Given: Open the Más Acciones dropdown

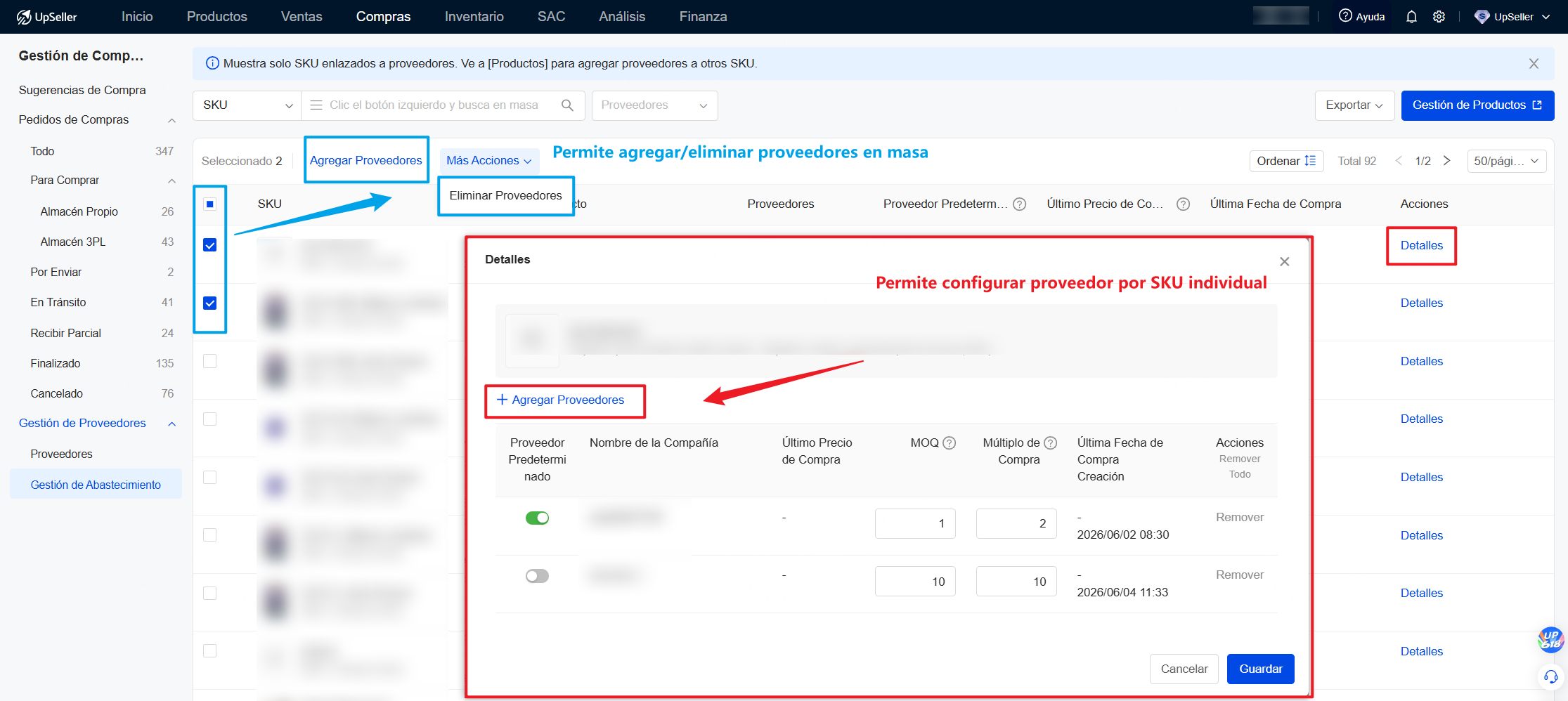Looking at the screenshot, I should point(489,161).
